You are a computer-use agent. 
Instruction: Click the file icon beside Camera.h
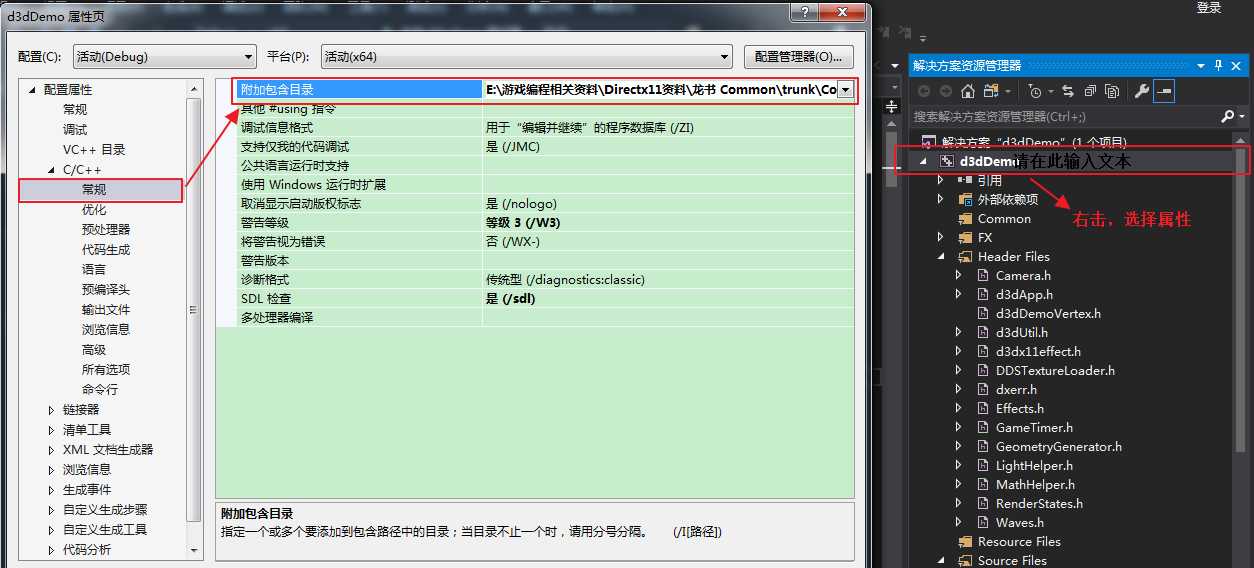click(x=984, y=275)
